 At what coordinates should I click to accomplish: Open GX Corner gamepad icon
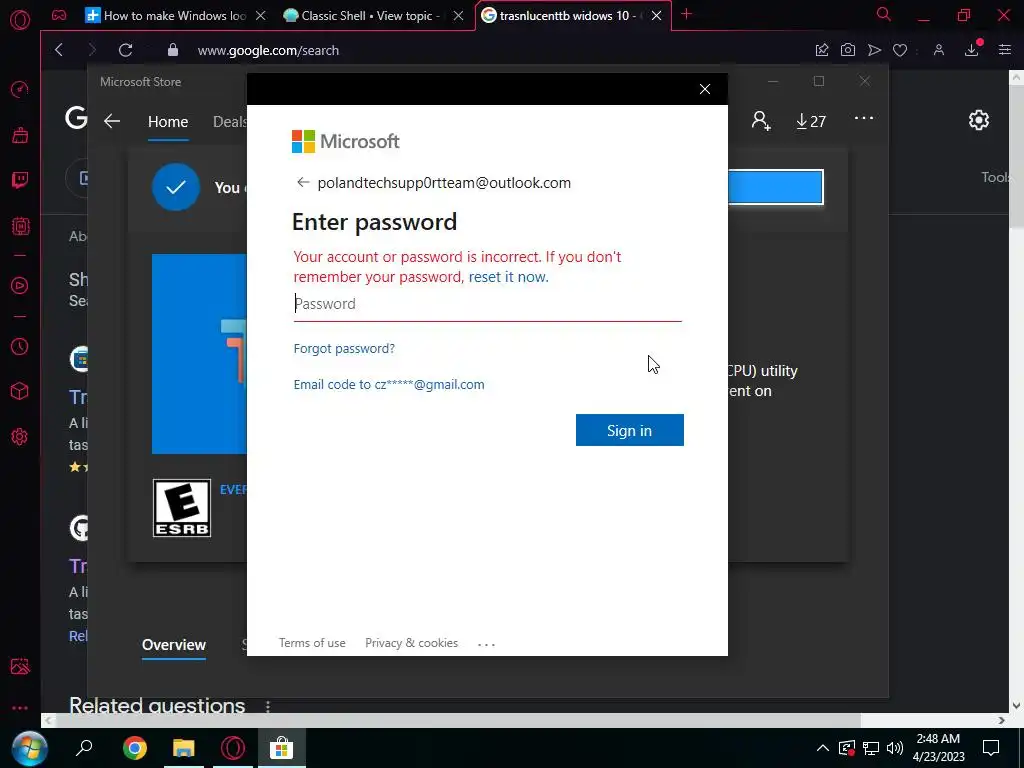click(x=59, y=16)
